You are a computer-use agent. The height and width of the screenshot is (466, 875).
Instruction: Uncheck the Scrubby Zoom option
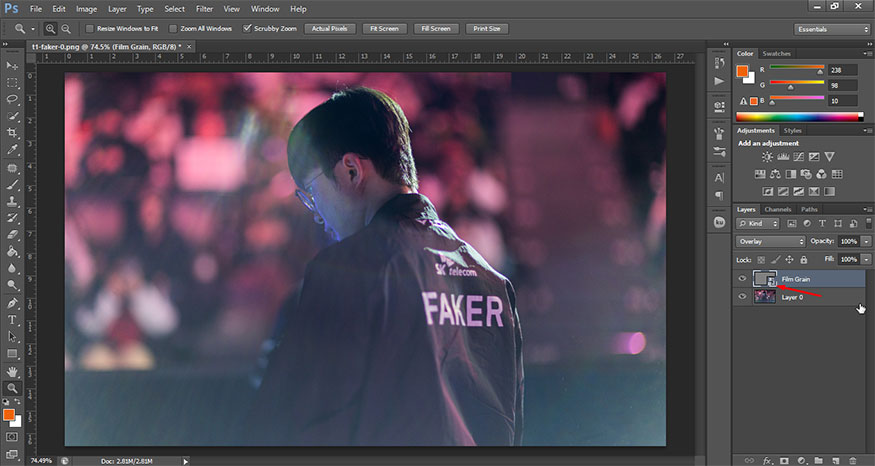click(x=248, y=29)
